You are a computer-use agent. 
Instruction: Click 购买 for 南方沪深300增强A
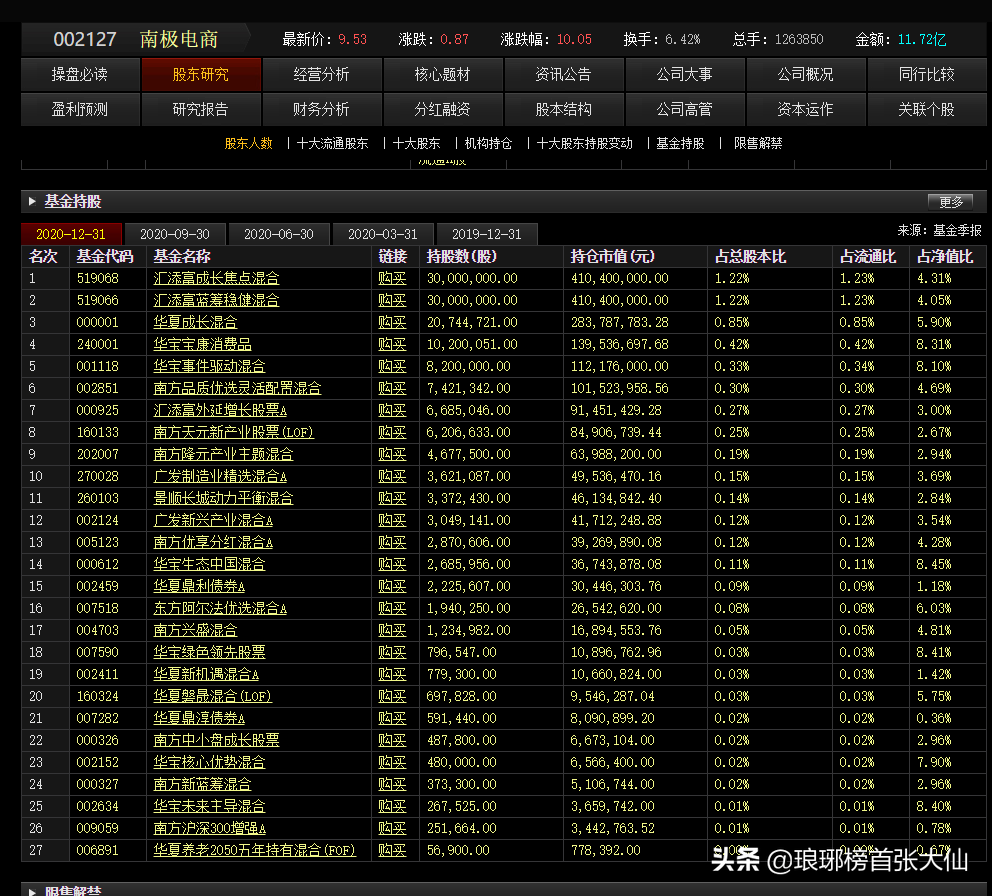[392, 828]
